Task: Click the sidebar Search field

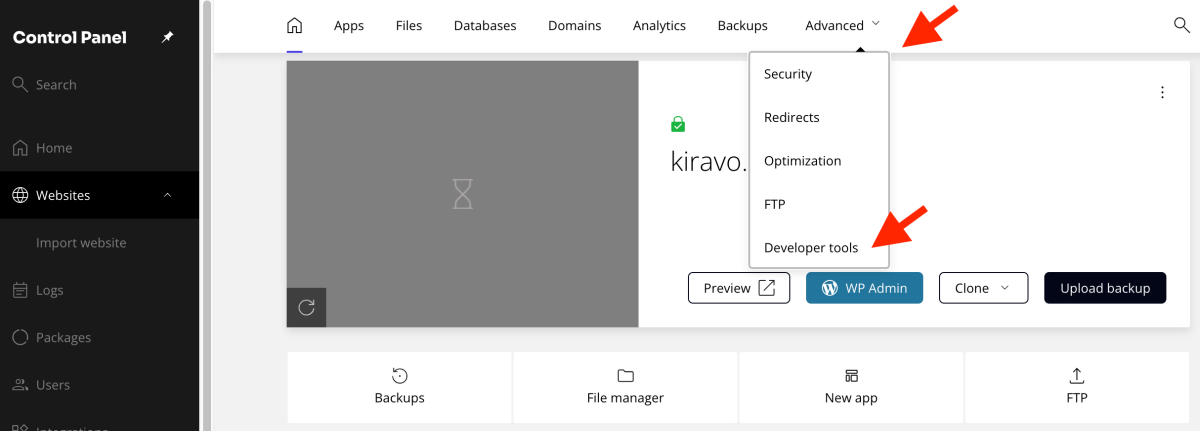Action: (56, 85)
